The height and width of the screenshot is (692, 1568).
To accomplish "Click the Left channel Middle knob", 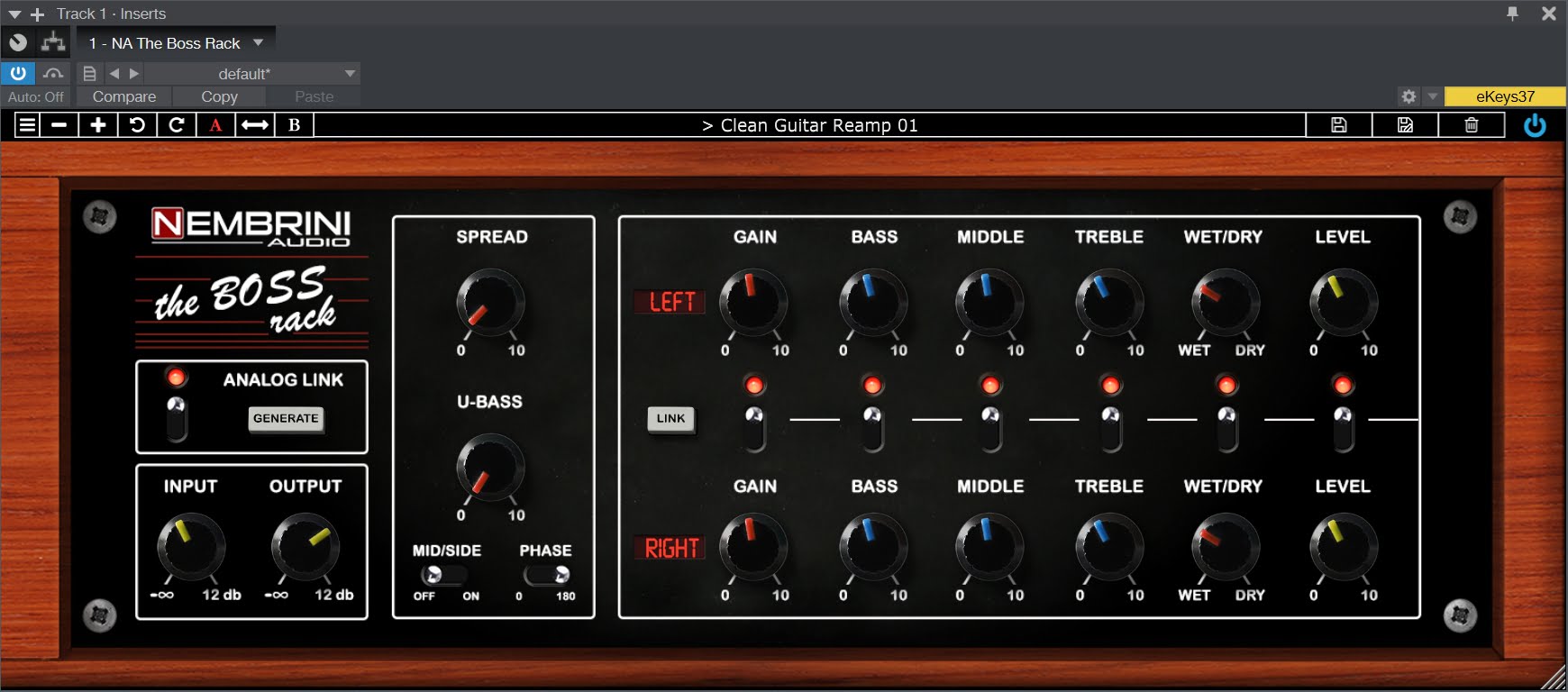I will click(x=989, y=303).
